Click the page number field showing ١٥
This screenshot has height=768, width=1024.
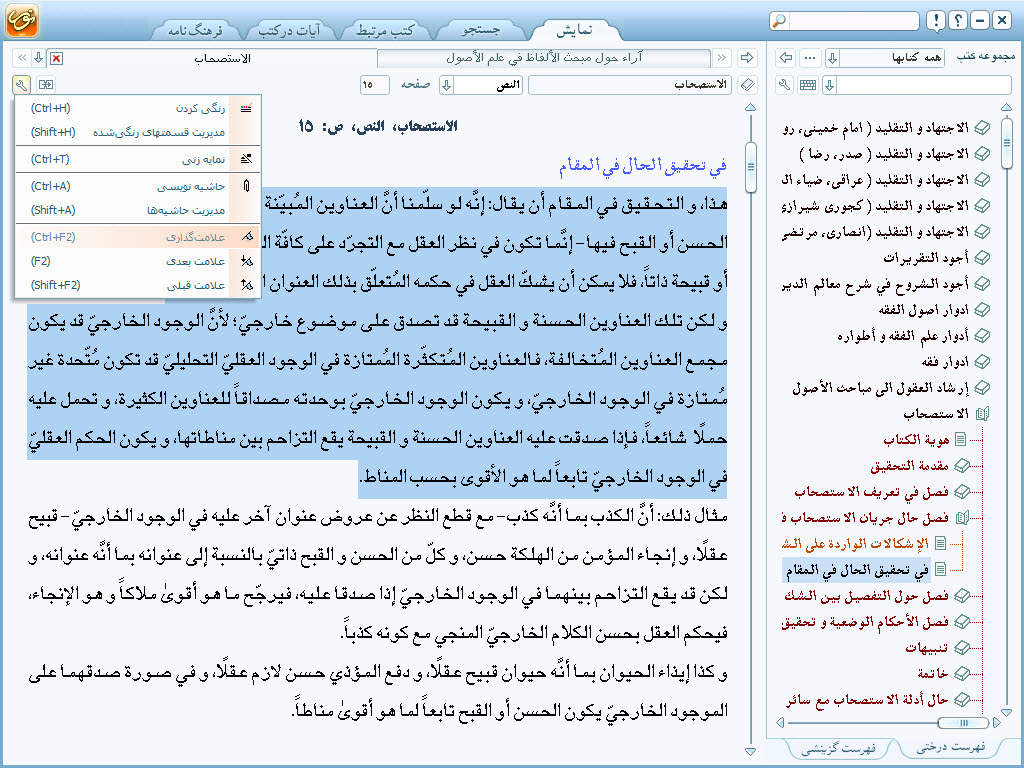374,85
